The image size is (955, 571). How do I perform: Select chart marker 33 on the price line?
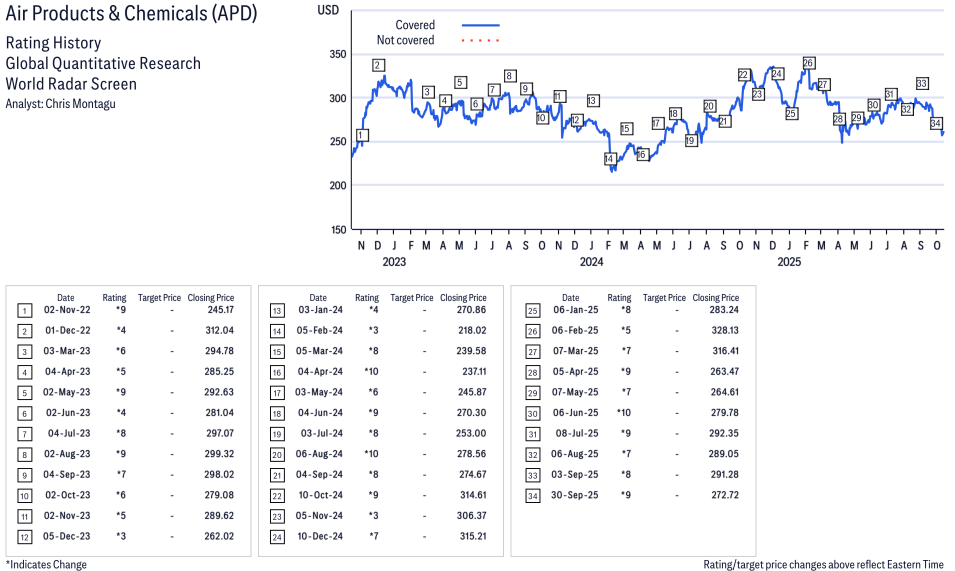click(x=922, y=84)
